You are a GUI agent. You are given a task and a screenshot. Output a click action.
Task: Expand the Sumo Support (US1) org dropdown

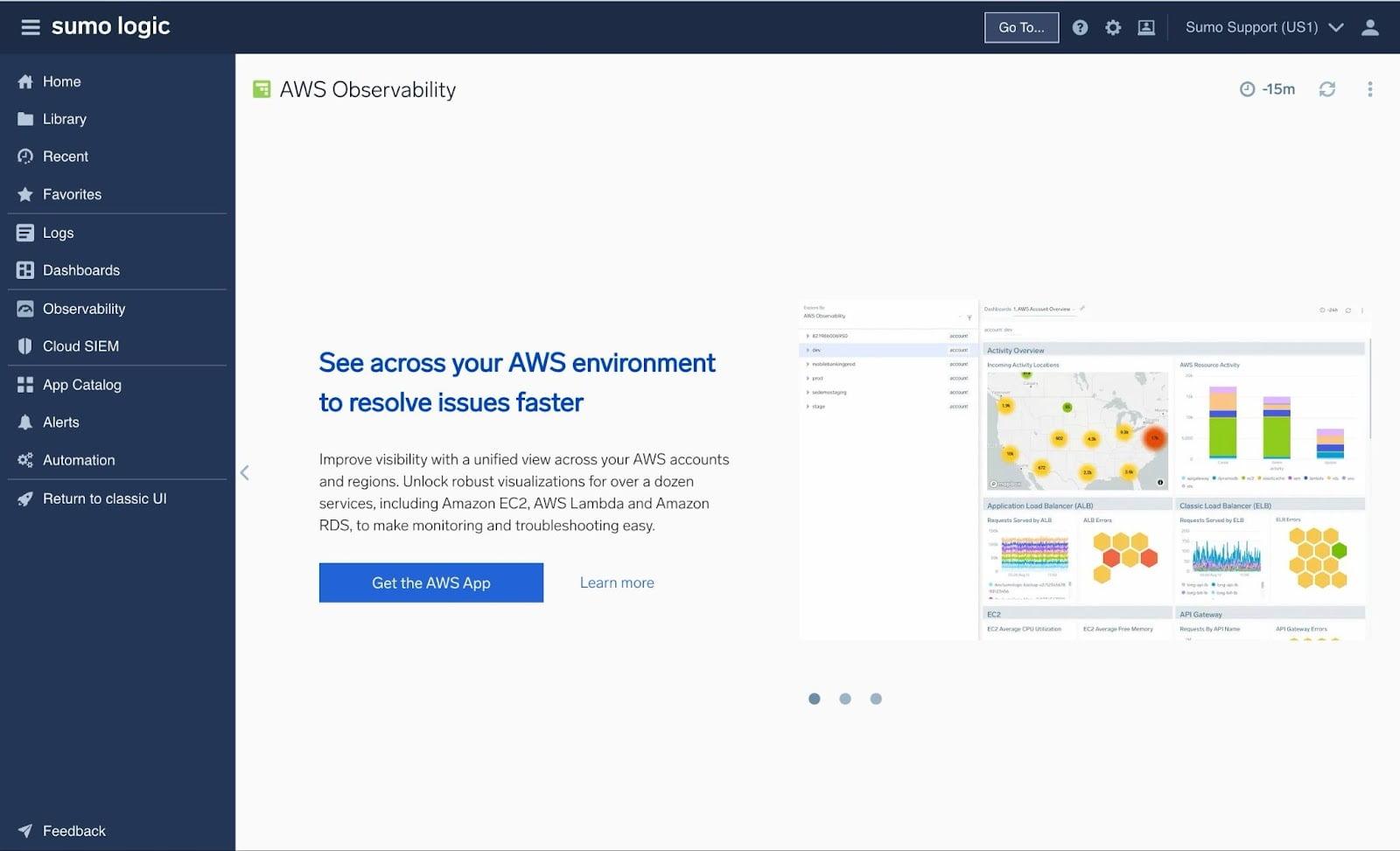click(1263, 27)
